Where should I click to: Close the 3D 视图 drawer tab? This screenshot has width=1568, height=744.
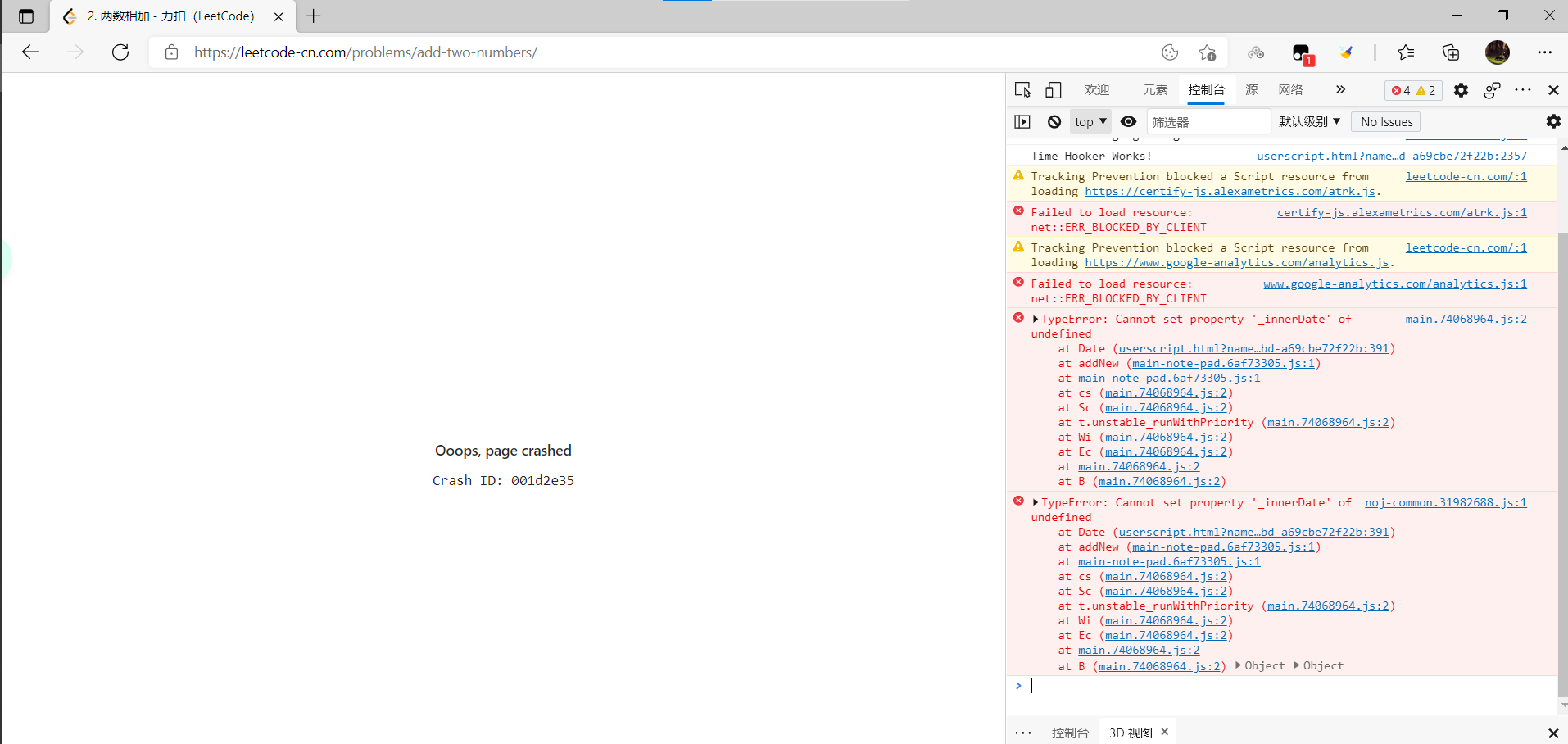coord(1164,732)
